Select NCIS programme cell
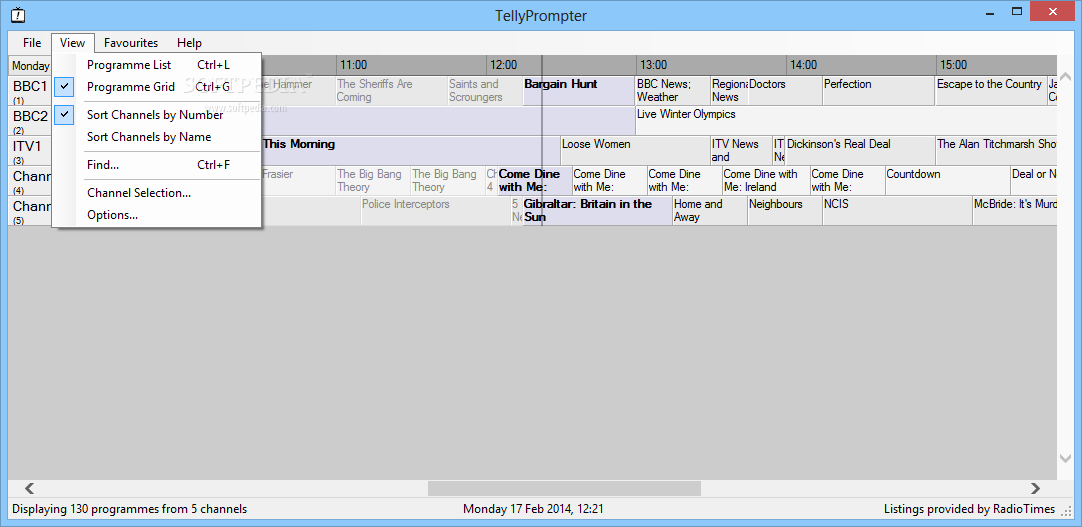Image resolution: width=1082 pixels, height=527 pixels. click(x=897, y=210)
